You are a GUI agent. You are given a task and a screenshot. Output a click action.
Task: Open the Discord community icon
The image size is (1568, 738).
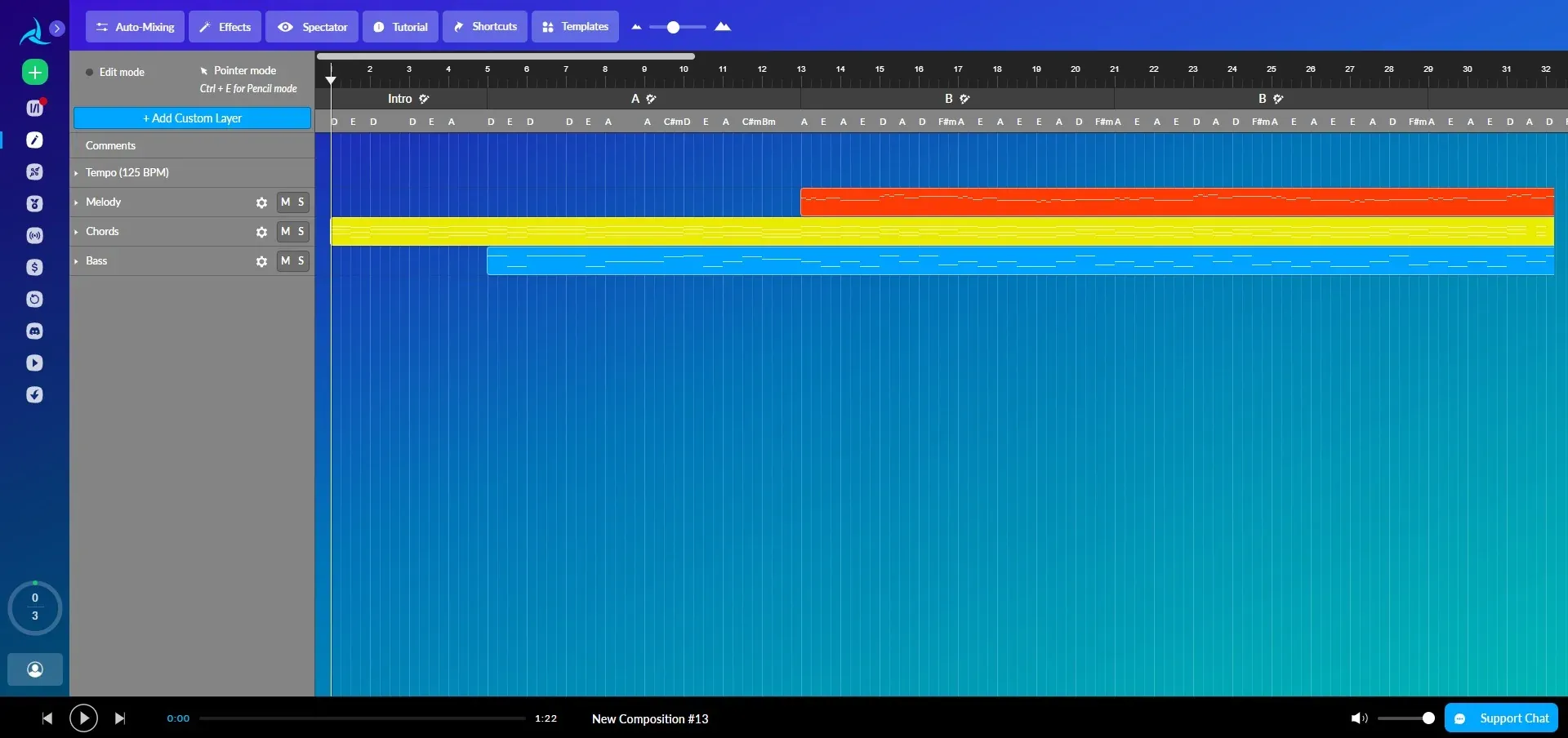pos(34,331)
